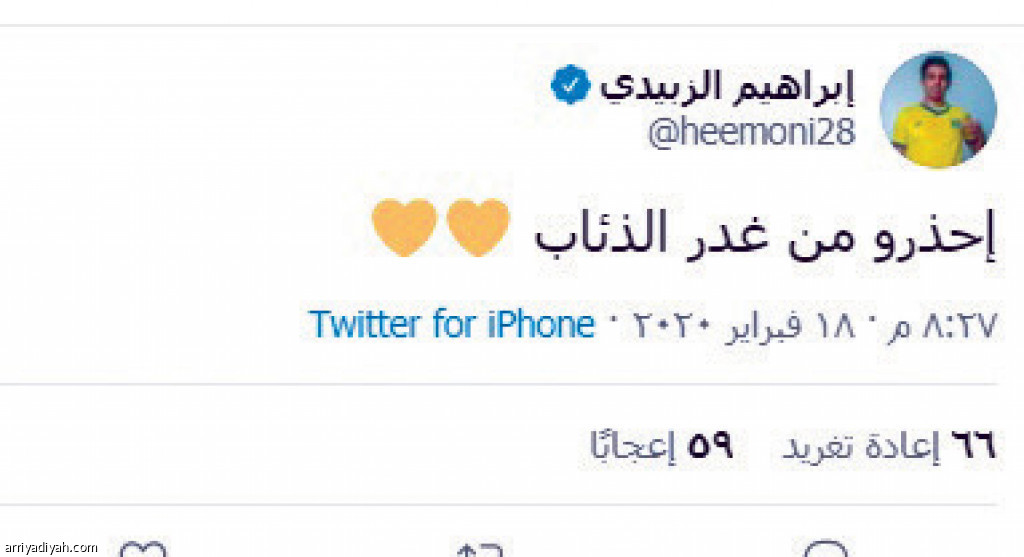1024x557 pixels.
Task: View the ٦٦ retweets count
Action: click(x=973, y=447)
